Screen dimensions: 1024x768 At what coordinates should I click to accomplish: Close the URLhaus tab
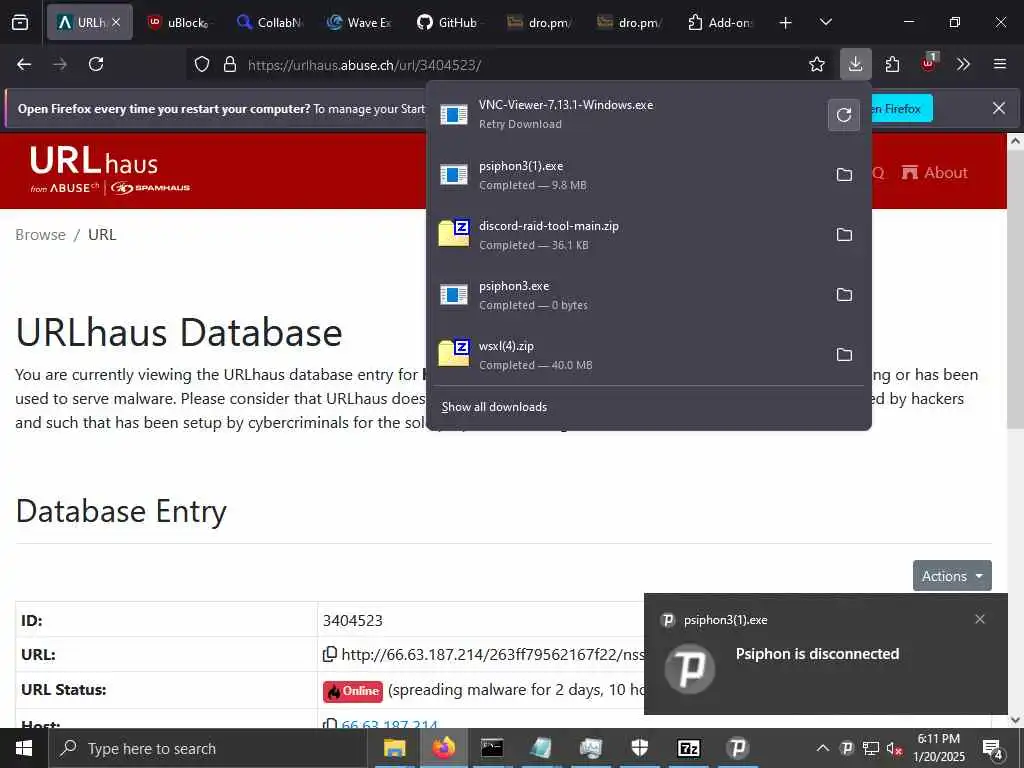pyautogui.click(x=116, y=22)
